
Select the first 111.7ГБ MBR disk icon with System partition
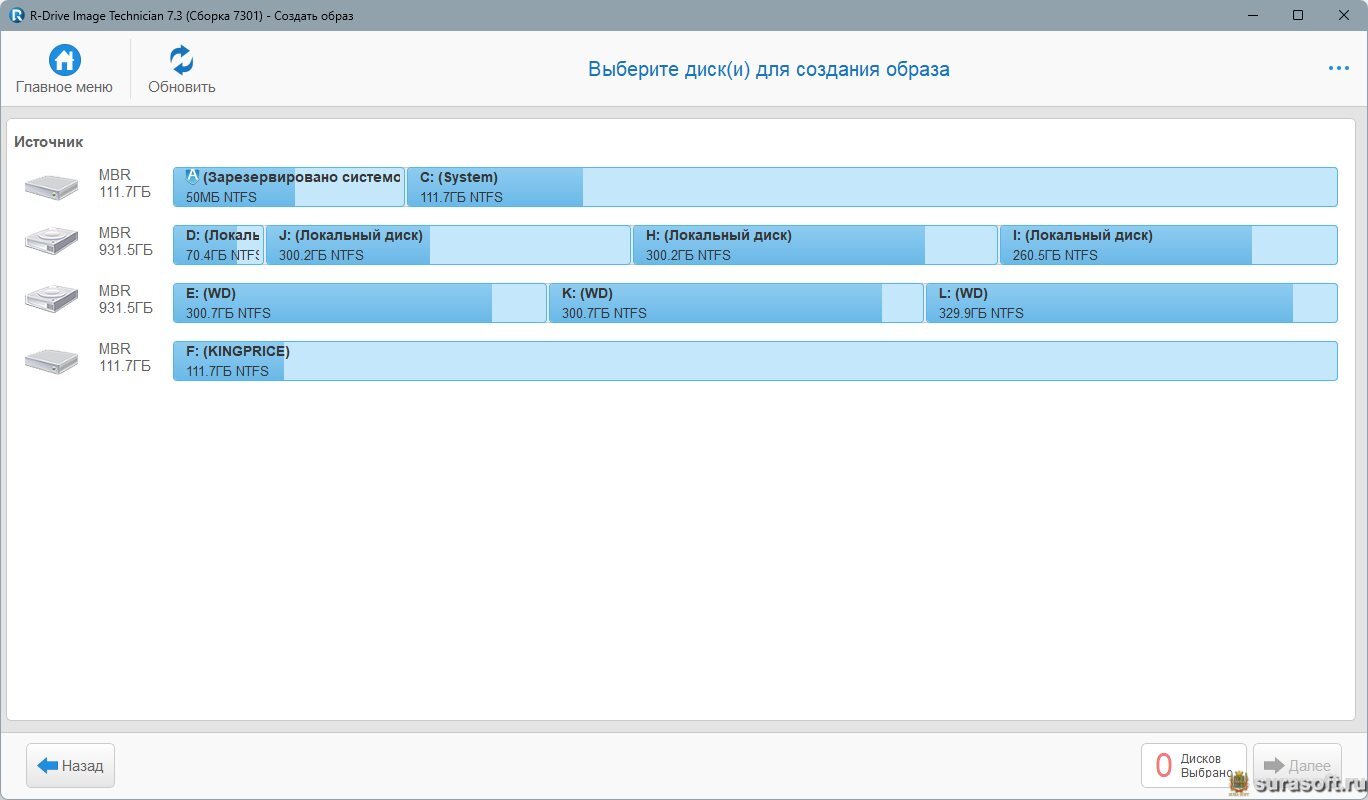point(51,186)
